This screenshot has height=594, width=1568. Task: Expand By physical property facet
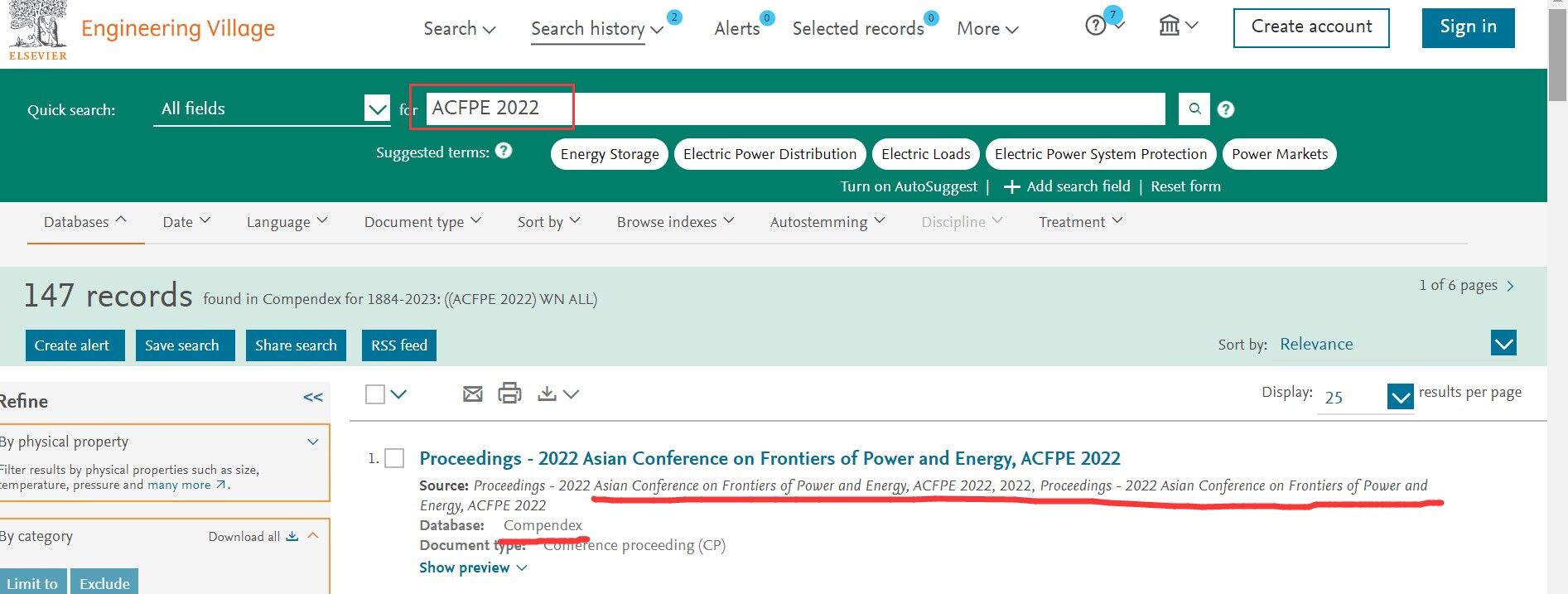[x=313, y=442]
